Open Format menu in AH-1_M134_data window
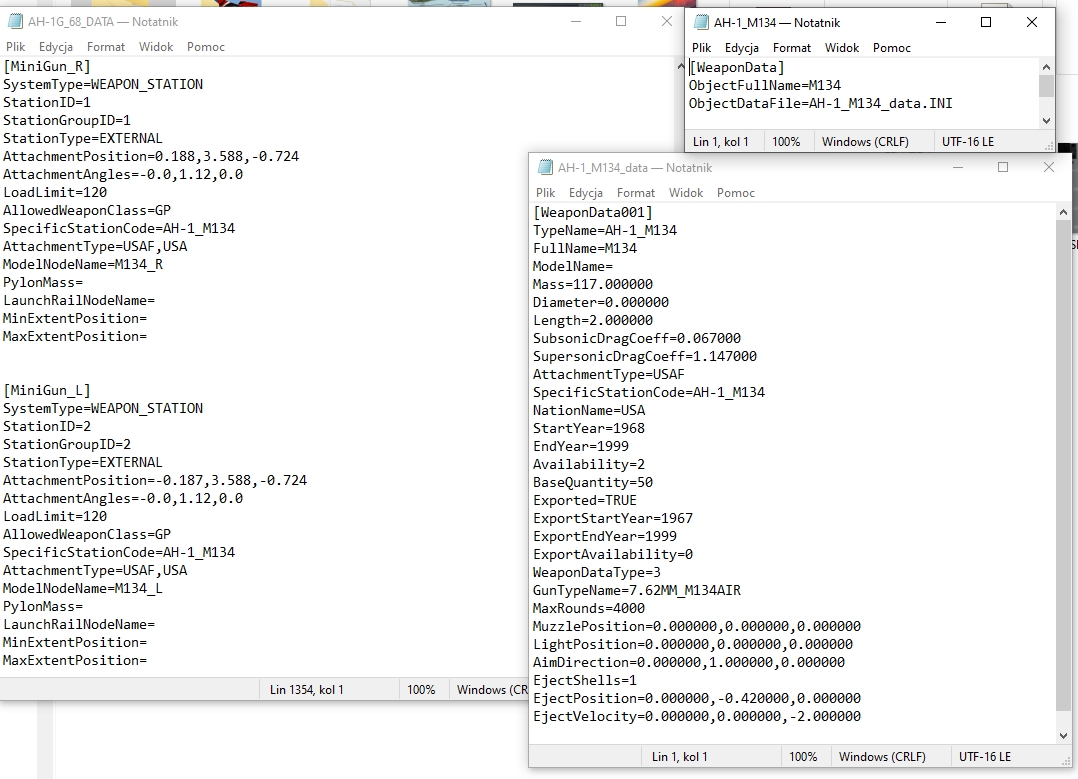 coord(636,193)
